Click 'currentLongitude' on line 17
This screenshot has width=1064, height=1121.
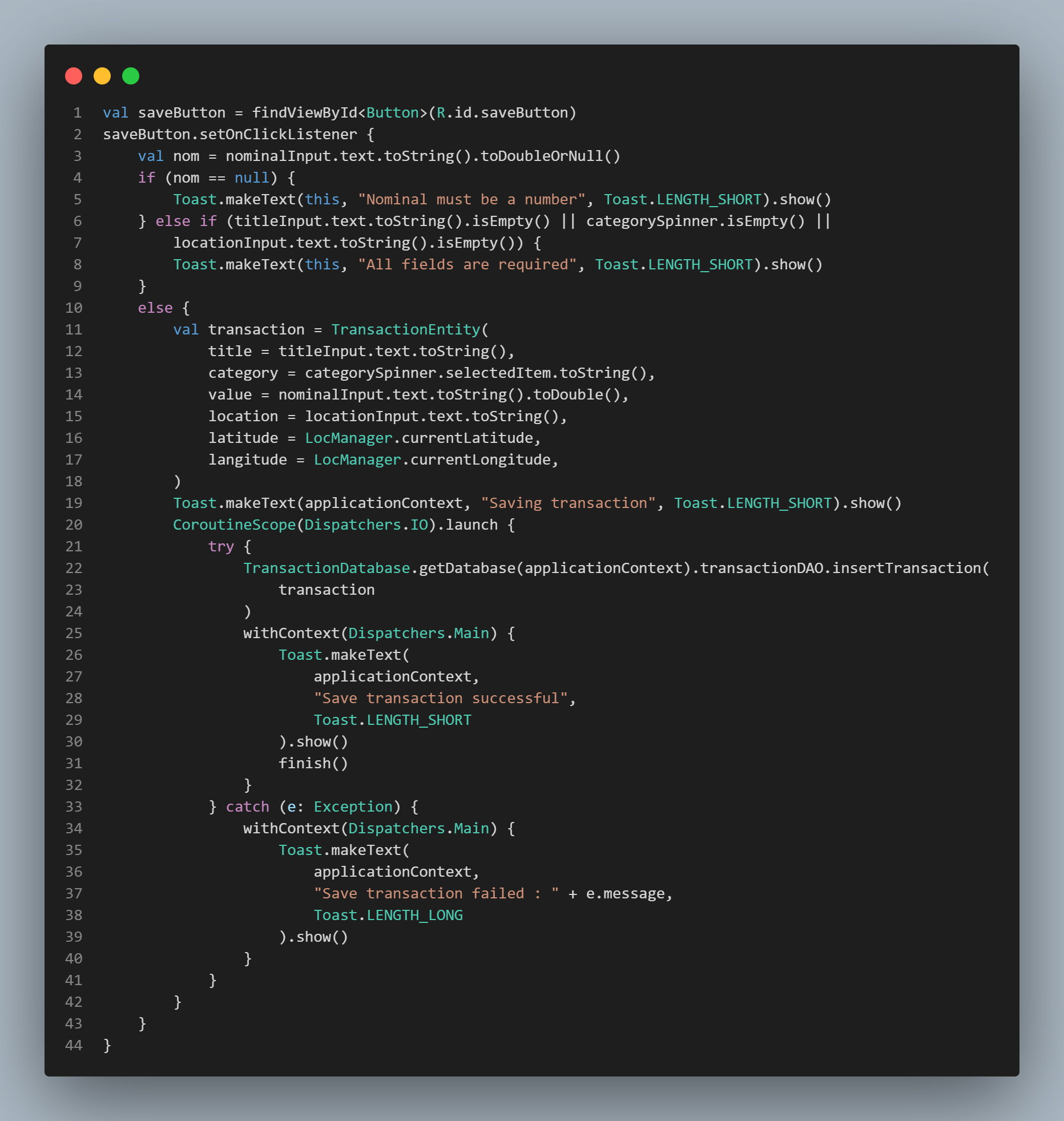tap(480, 460)
